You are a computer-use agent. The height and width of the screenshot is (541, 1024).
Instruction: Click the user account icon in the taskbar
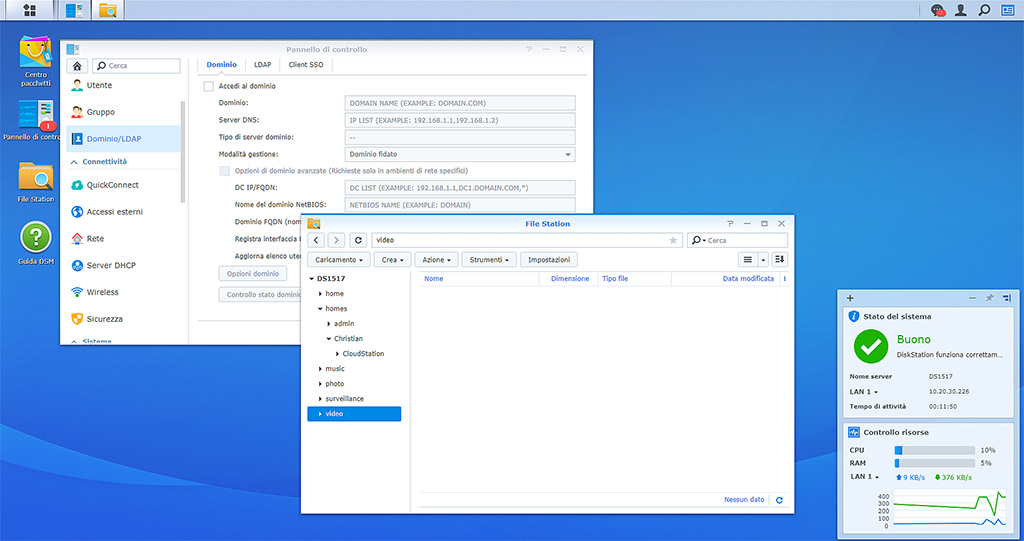[961, 11]
